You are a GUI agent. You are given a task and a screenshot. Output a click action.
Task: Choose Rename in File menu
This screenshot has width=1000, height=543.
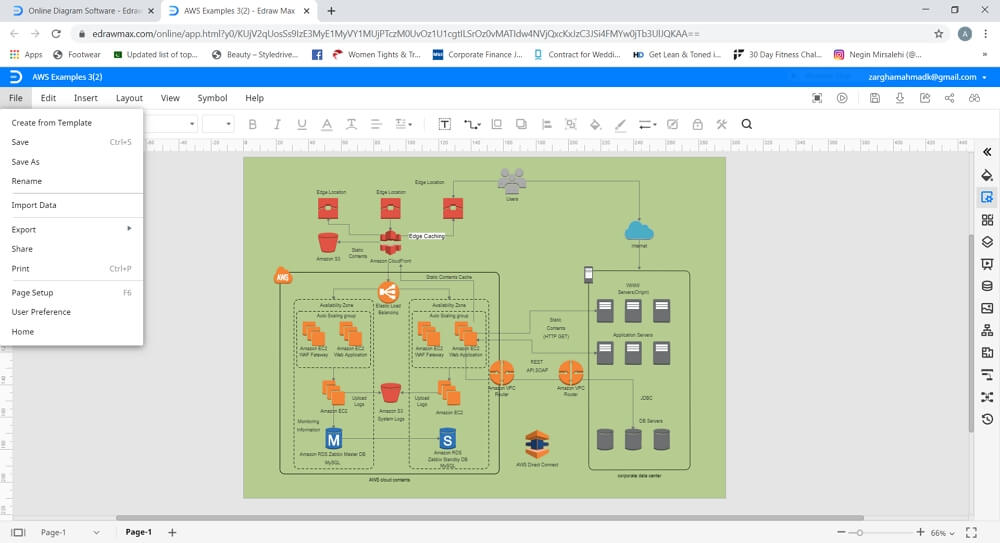[27, 181]
